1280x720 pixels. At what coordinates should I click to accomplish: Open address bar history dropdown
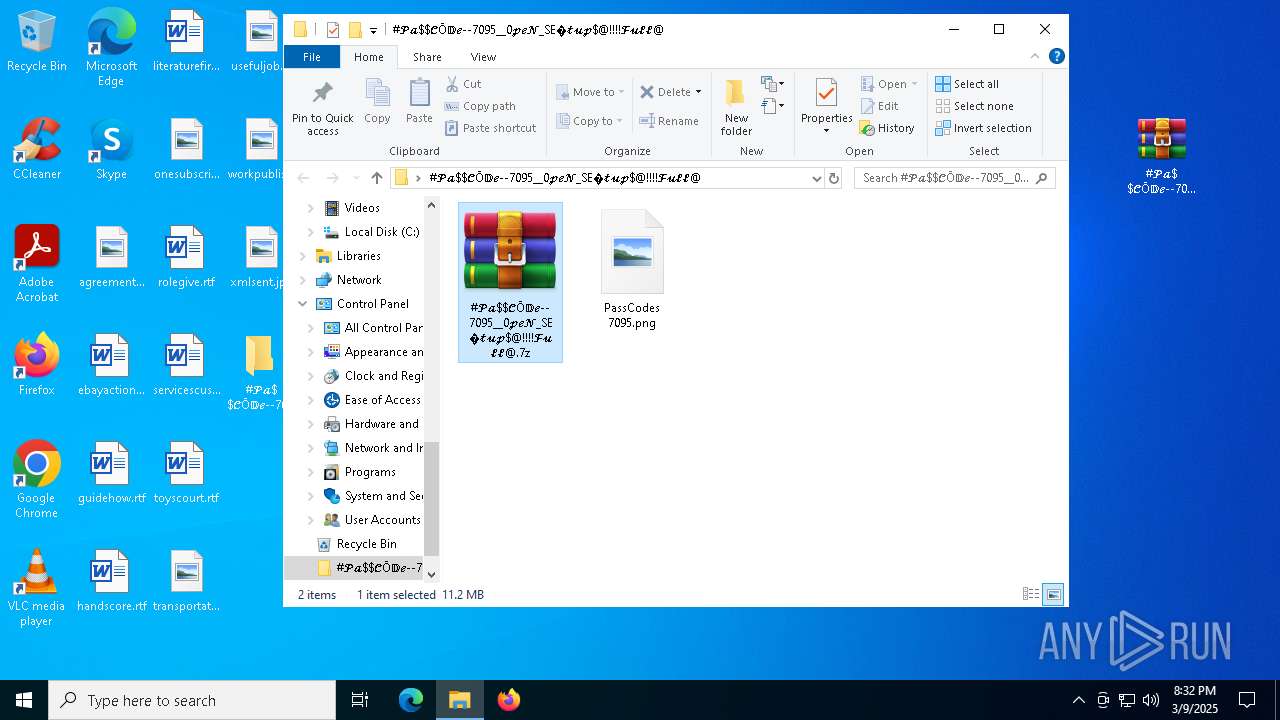click(x=817, y=178)
